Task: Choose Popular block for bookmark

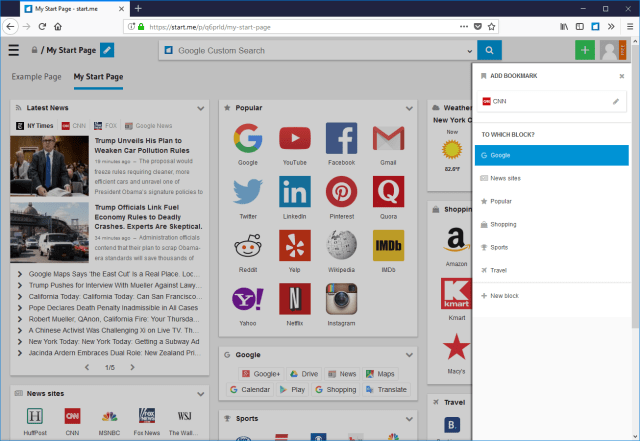Action: [551, 201]
